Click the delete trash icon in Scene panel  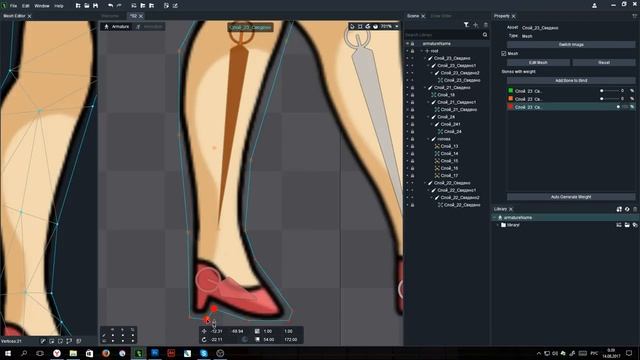pos(486,25)
